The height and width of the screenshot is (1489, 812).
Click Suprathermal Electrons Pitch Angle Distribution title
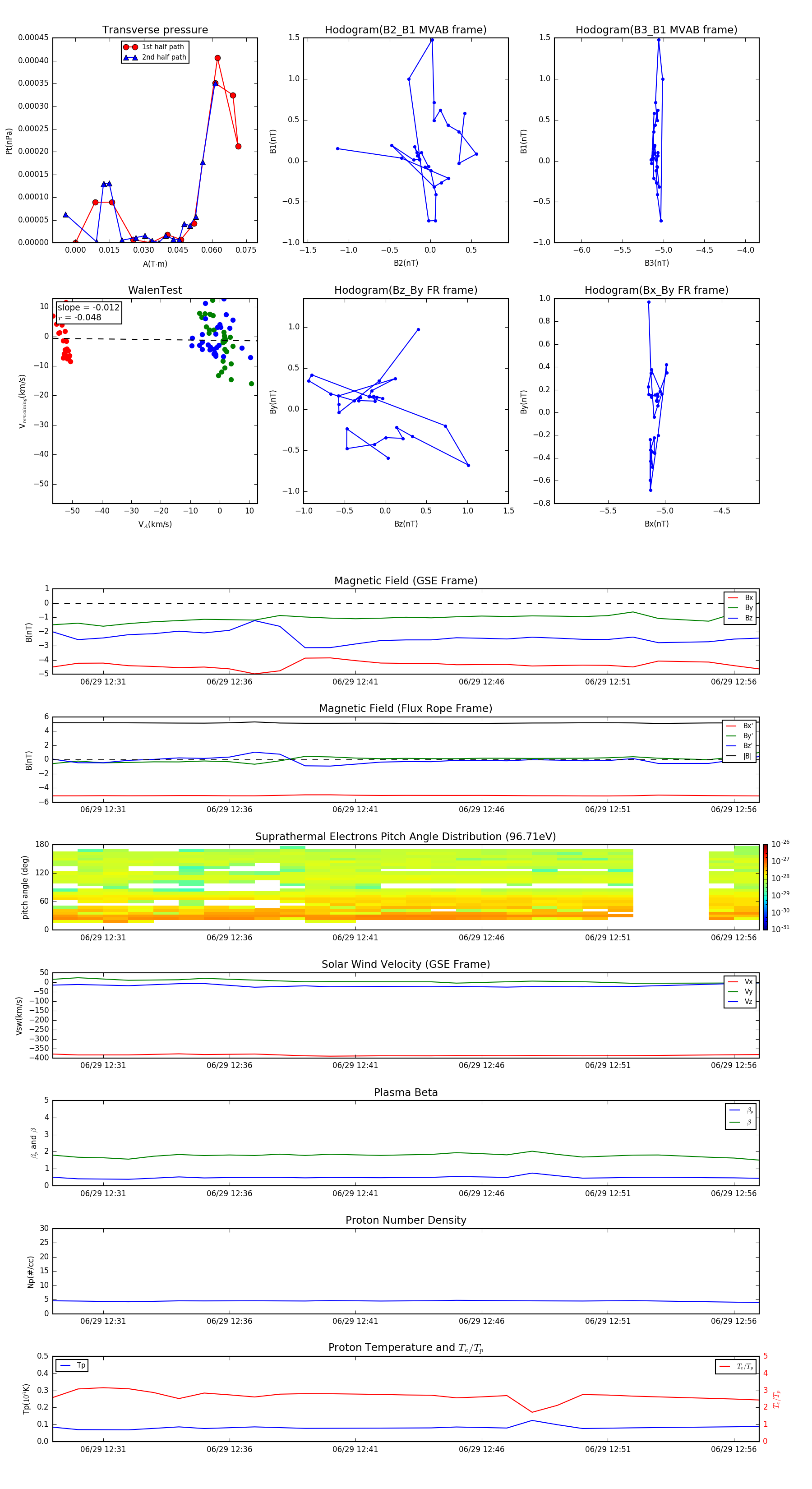[x=406, y=837]
